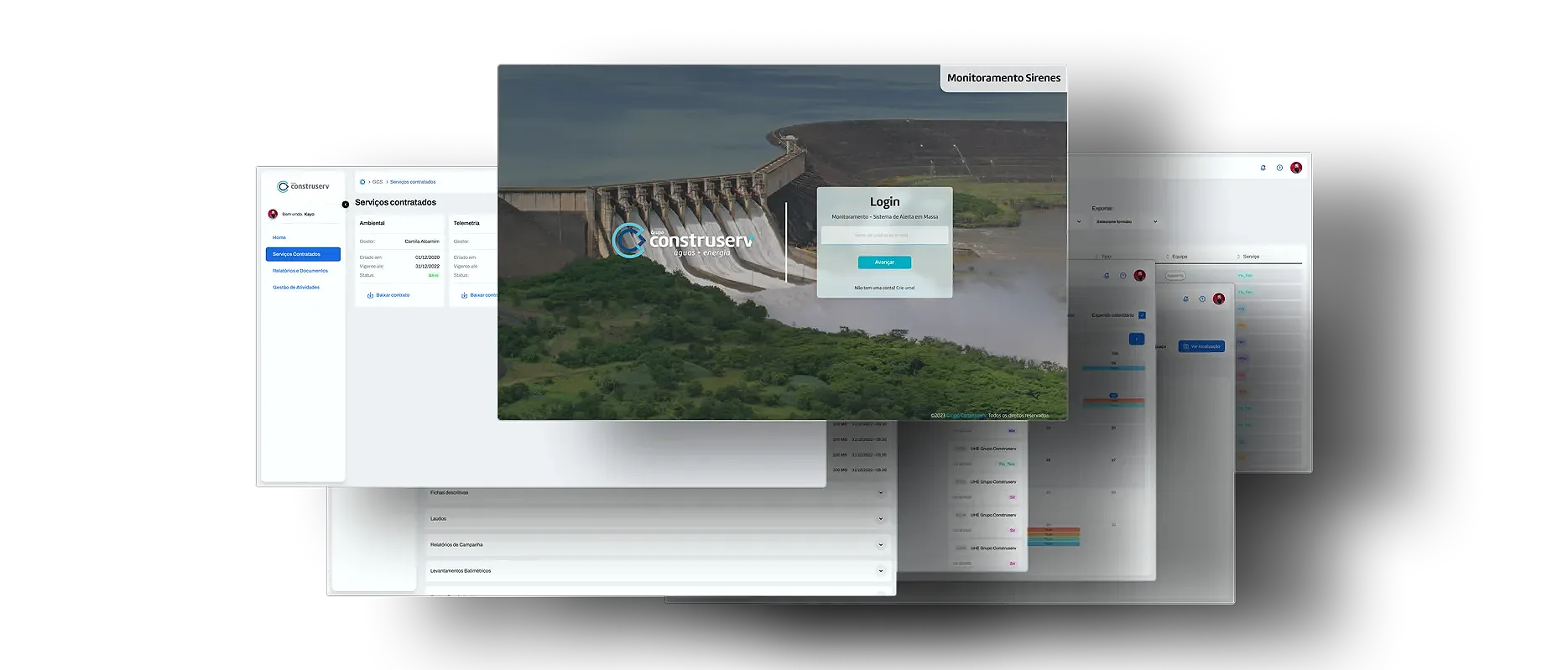The image size is (1568, 670).
Task: Go to Home in the sidebar
Action: click(279, 237)
